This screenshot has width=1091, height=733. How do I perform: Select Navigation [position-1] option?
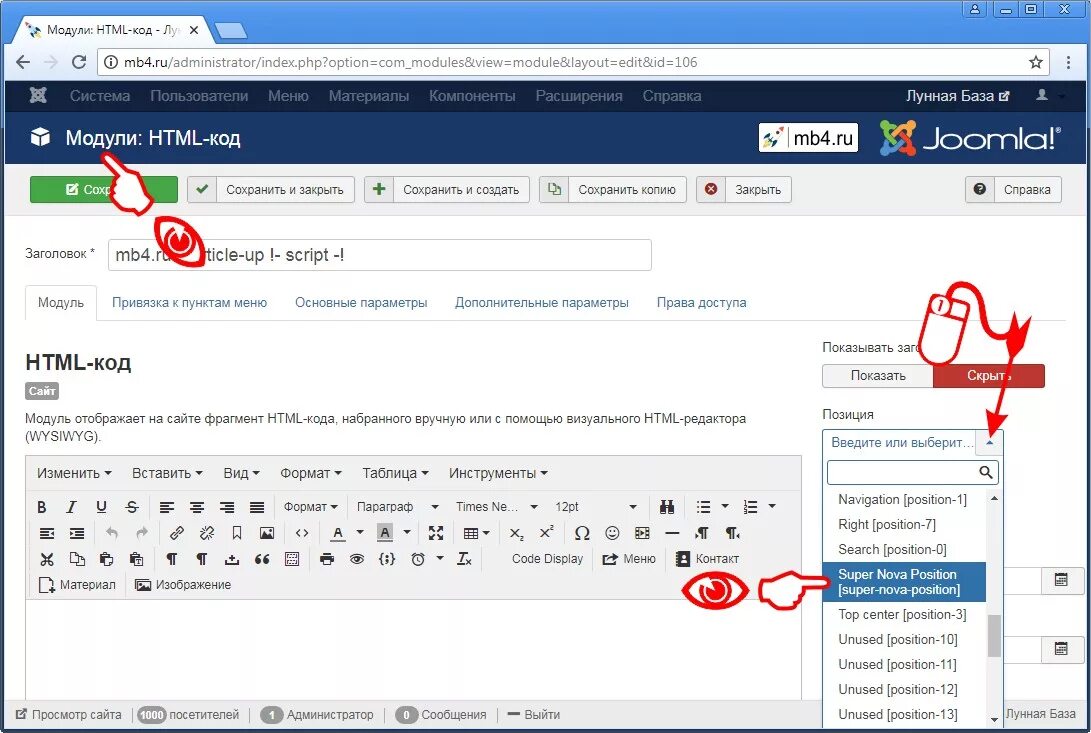(904, 500)
